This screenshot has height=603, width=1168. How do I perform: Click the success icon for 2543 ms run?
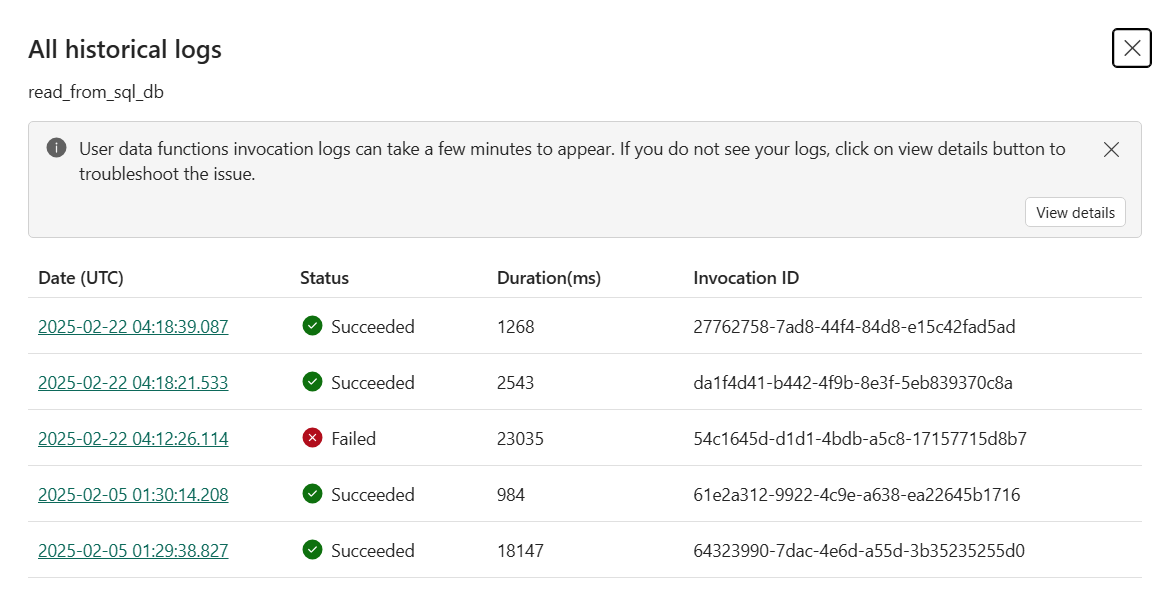[312, 382]
